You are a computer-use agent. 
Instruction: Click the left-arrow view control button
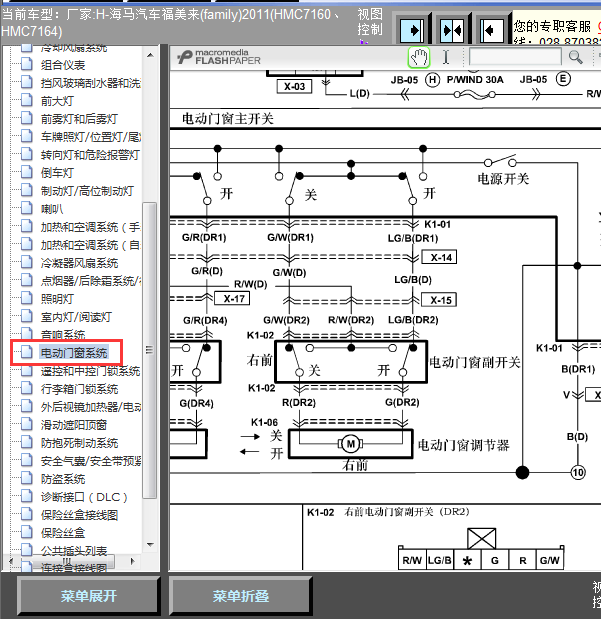(492, 30)
